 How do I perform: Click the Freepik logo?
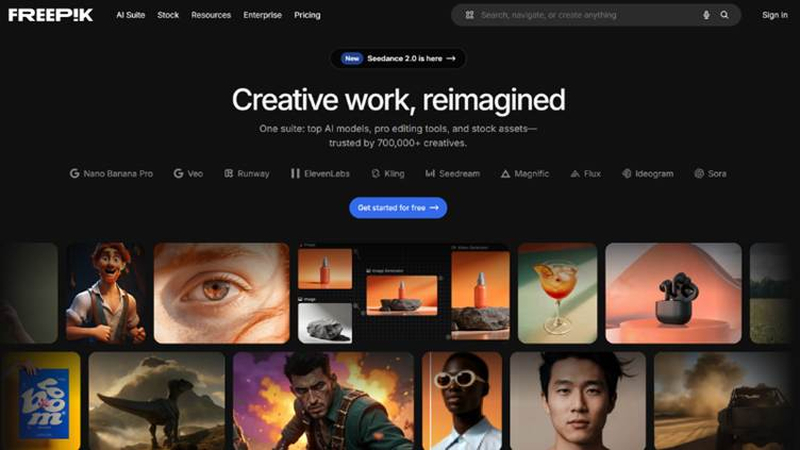tap(51, 15)
